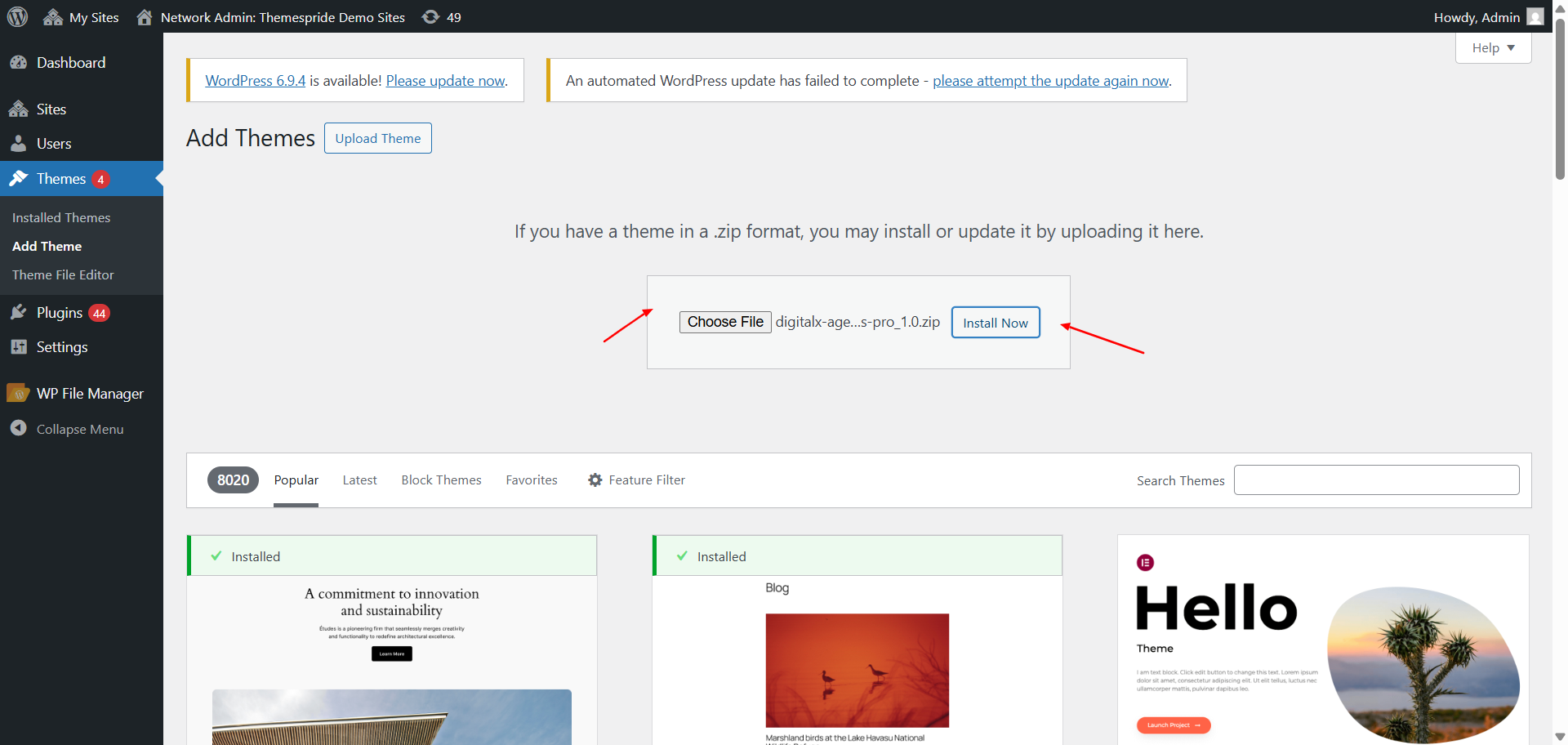Click the Settings sliders icon
Screen dimensions: 1568x745
coord(19,346)
